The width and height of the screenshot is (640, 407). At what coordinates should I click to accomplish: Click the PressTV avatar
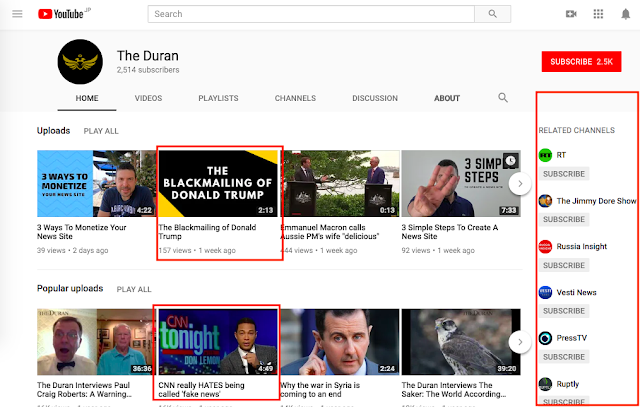545,338
